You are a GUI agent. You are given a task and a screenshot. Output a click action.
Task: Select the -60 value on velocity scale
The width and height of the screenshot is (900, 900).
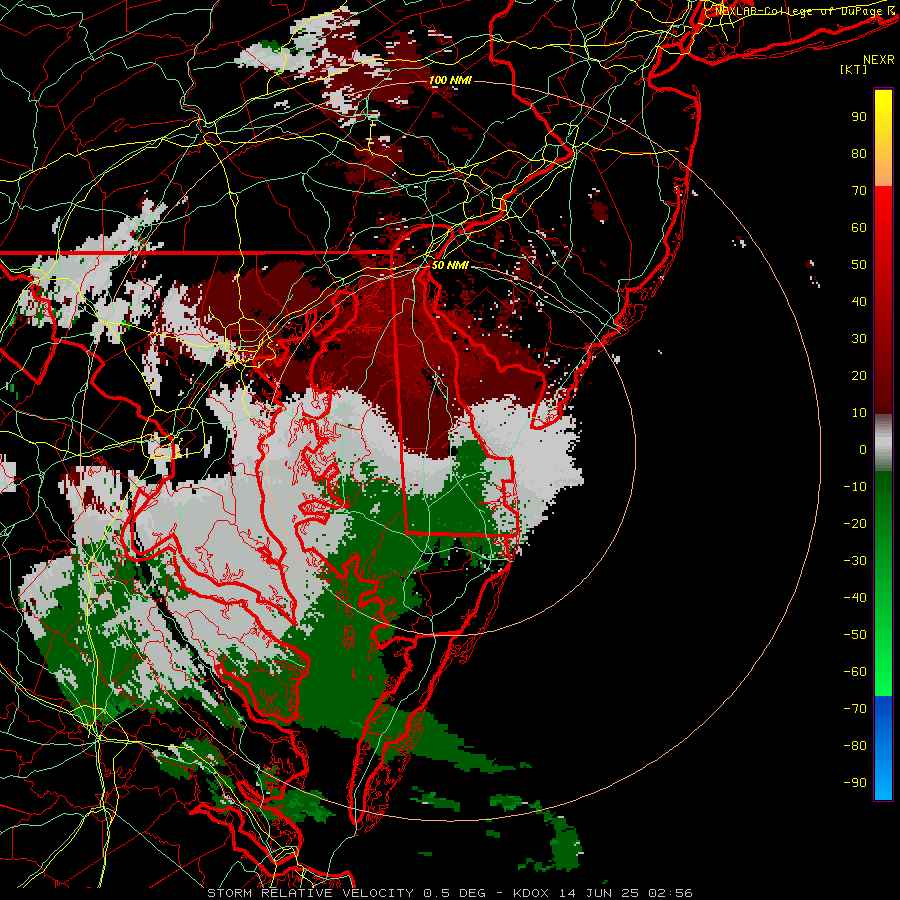click(x=855, y=672)
